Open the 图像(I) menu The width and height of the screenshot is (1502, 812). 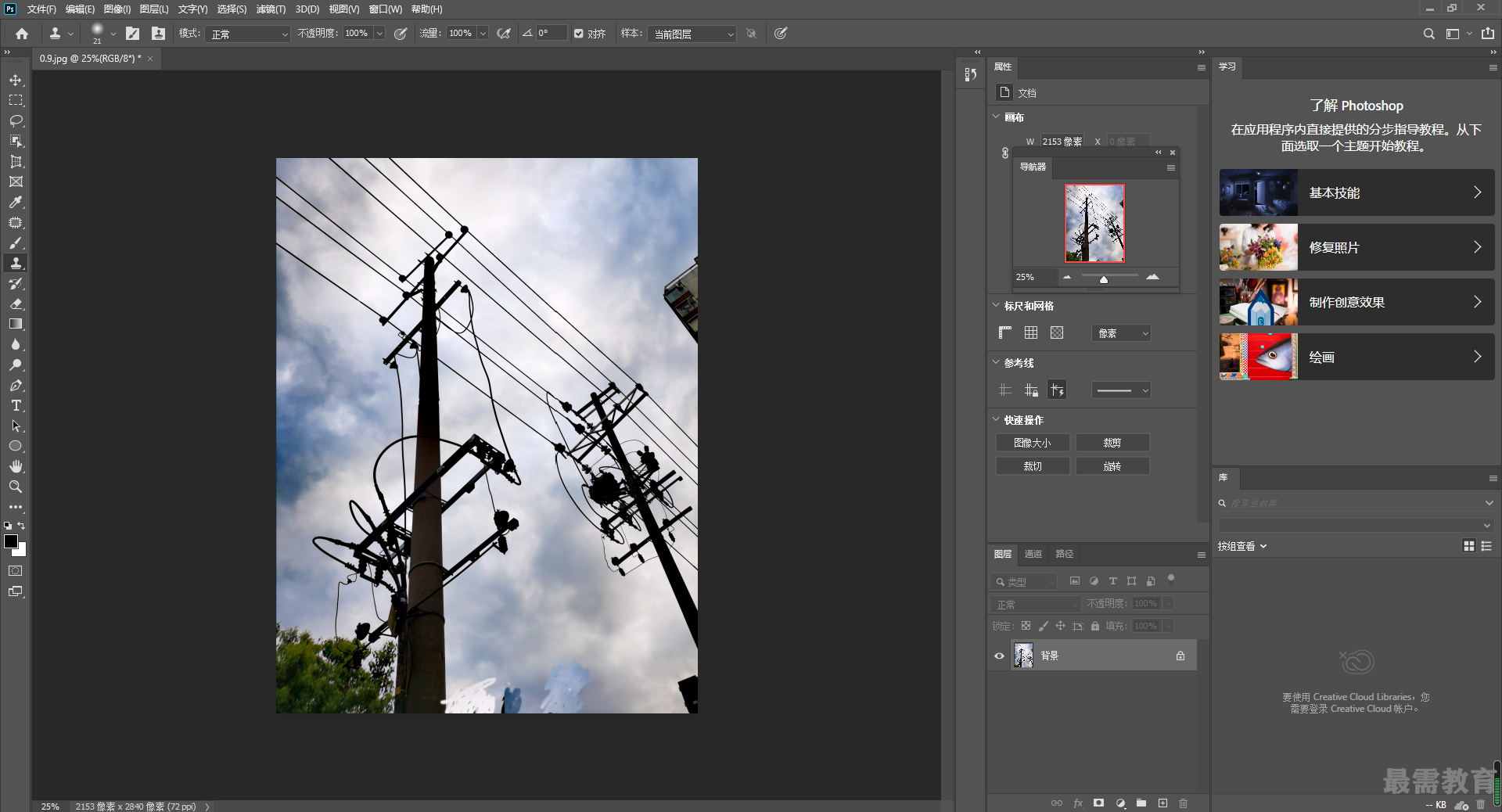point(117,9)
